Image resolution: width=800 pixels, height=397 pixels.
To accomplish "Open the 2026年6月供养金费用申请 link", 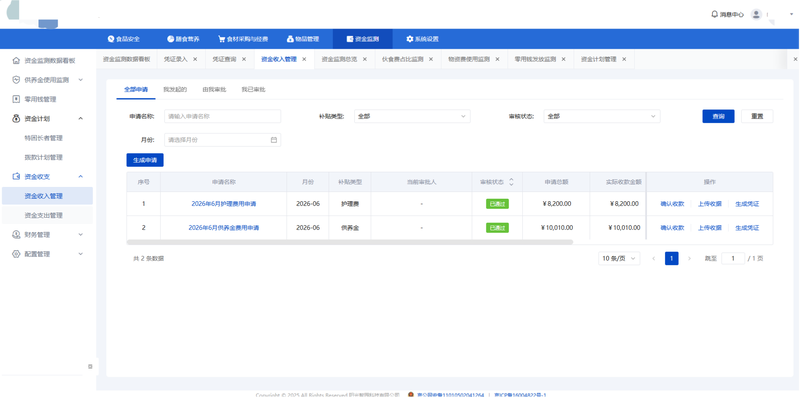I will (223, 228).
